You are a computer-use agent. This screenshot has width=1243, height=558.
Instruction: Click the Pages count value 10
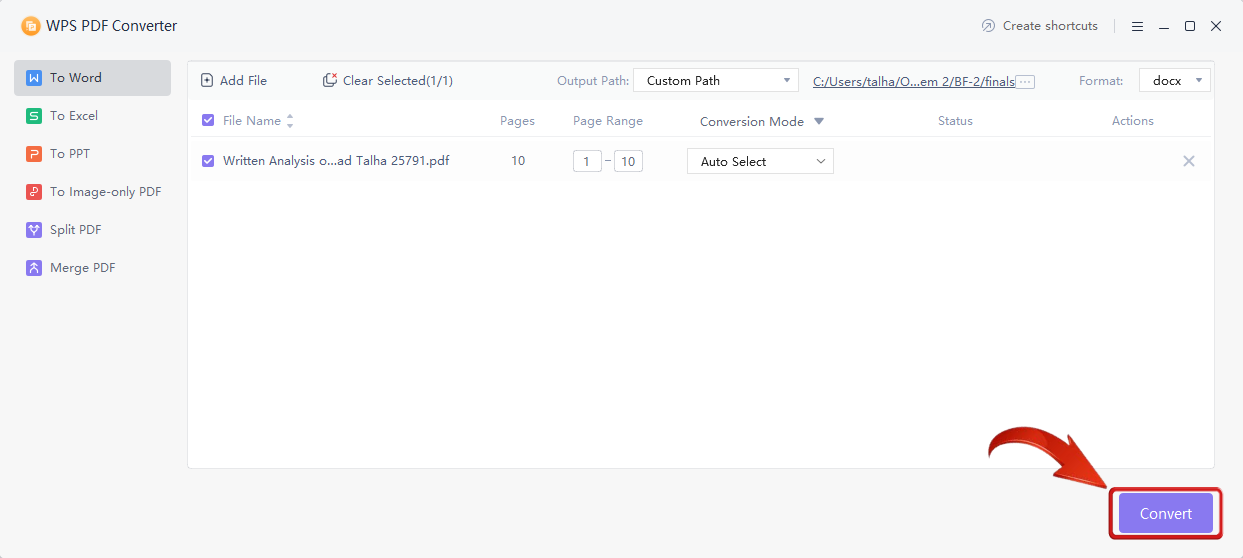(518, 161)
